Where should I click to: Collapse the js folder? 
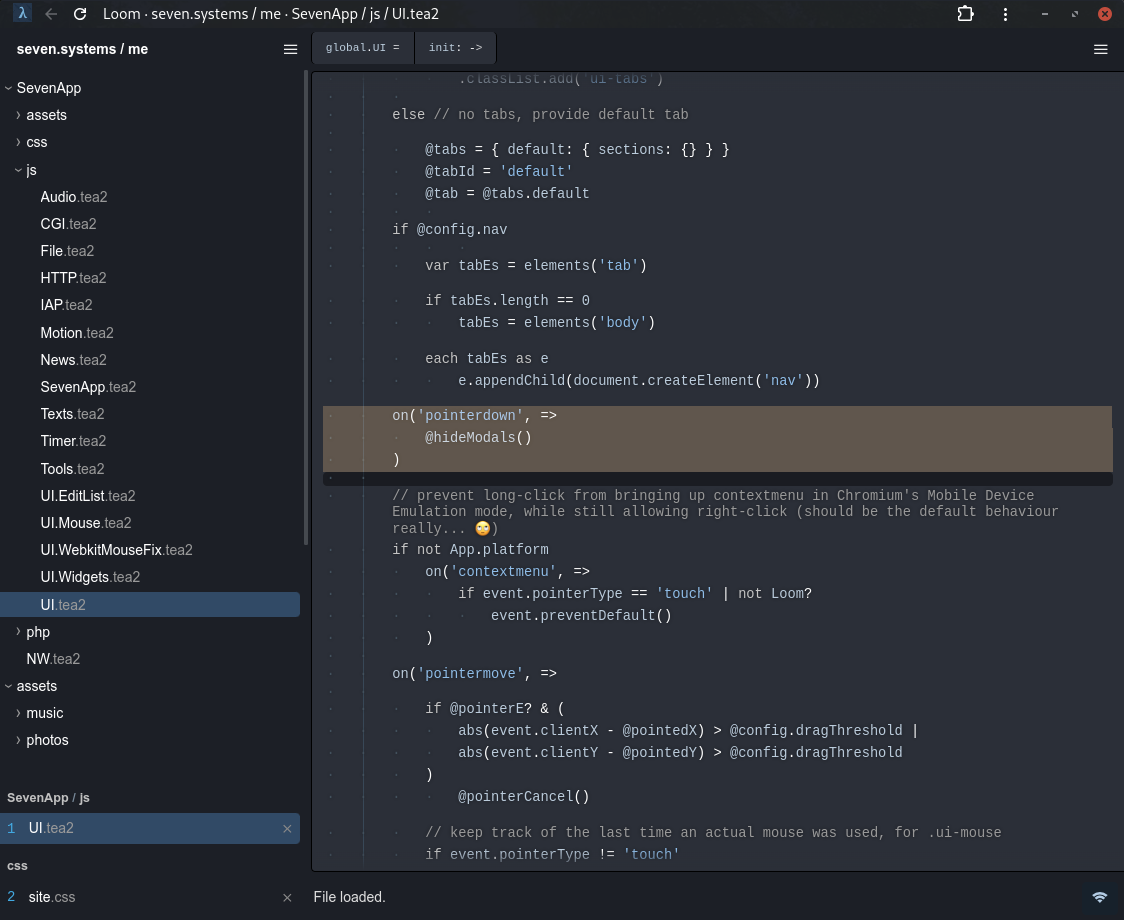pyautogui.click(x=19, y=170)
